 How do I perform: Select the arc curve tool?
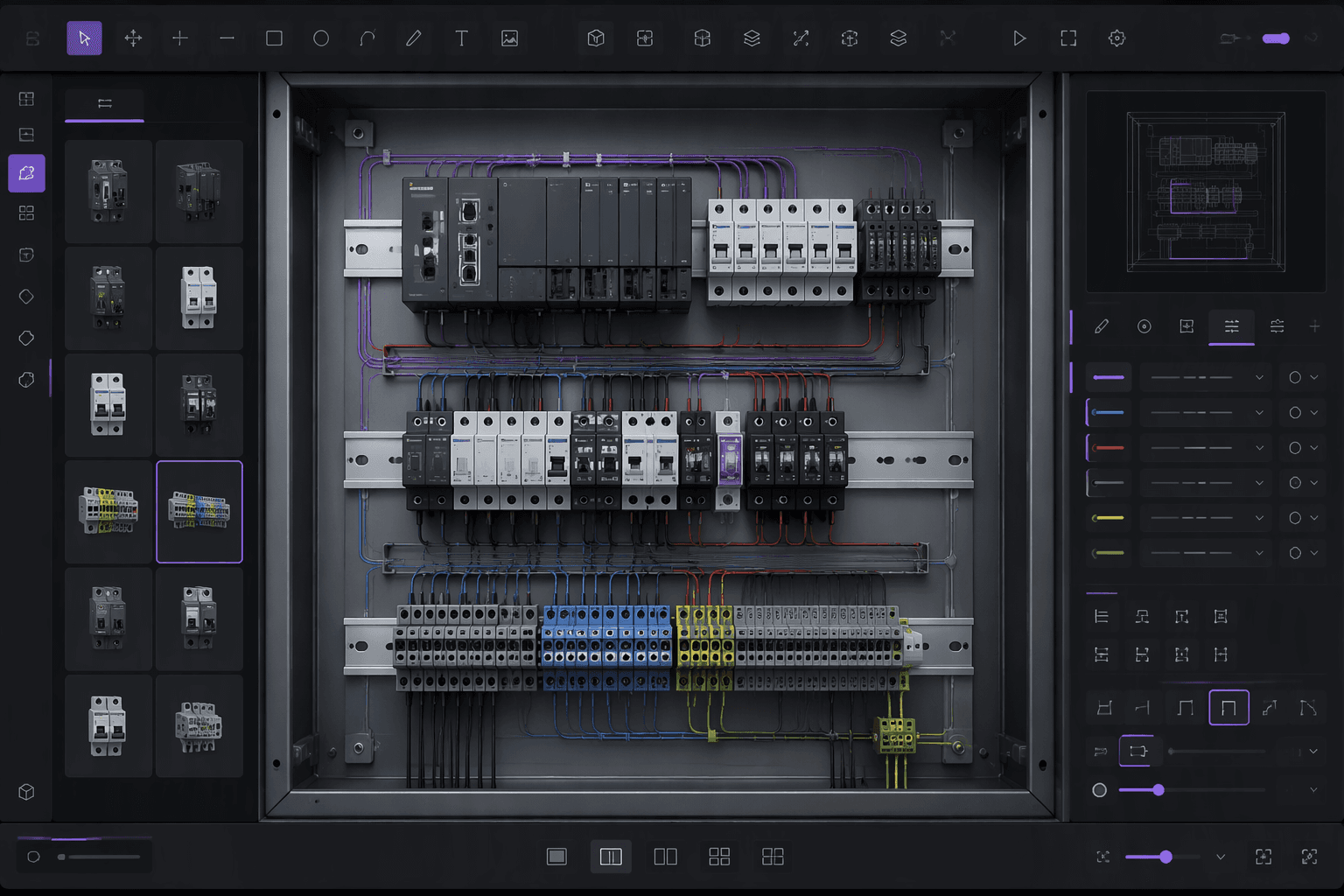[x=367, y=38]
